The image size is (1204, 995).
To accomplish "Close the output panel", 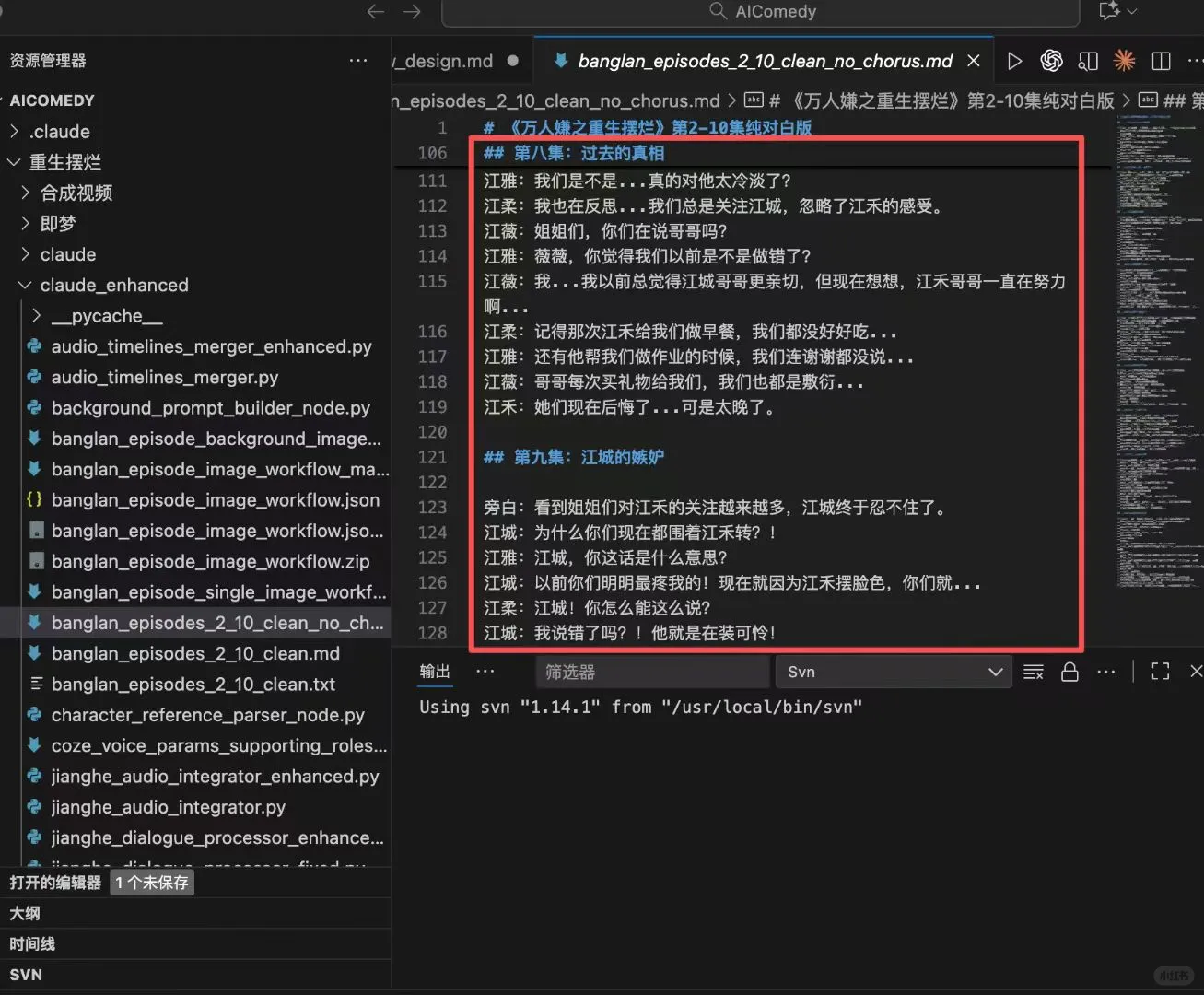I will point(1196,672).
